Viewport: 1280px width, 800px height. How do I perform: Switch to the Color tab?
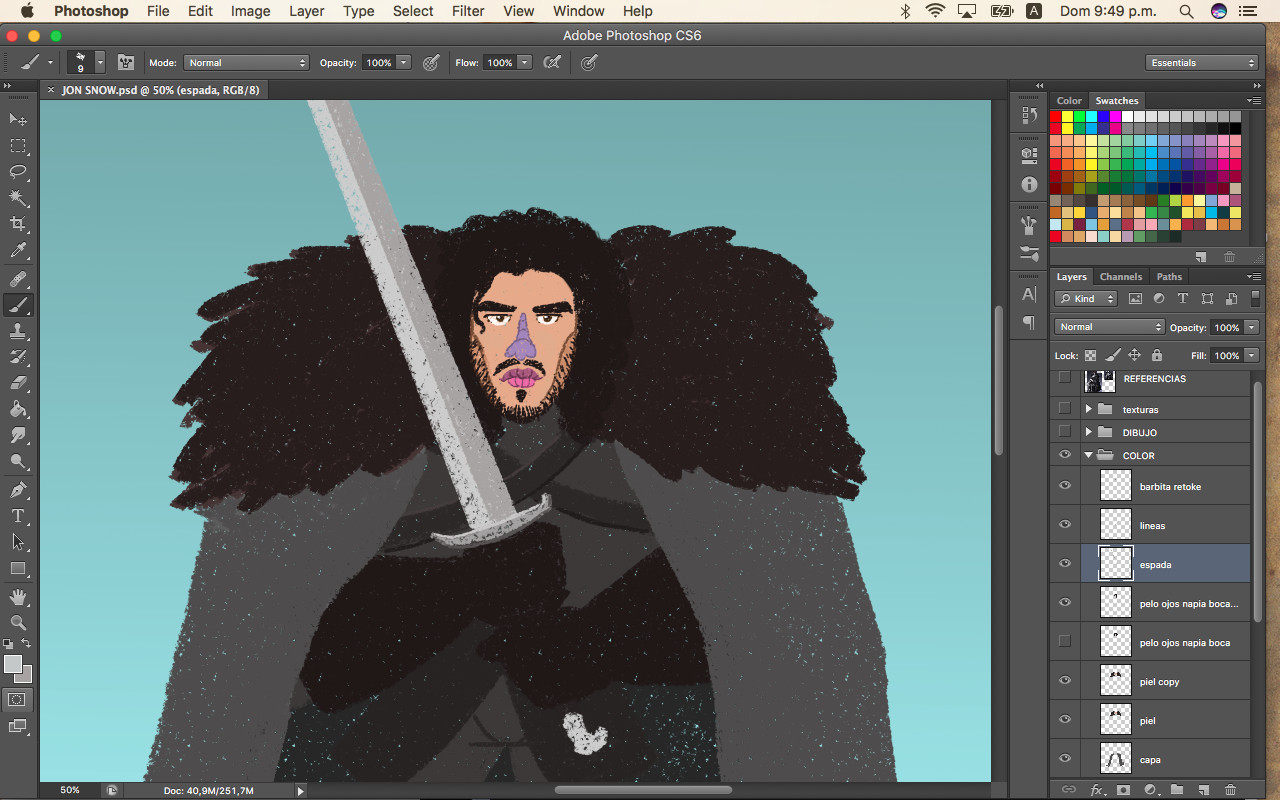coord(1069,101)
